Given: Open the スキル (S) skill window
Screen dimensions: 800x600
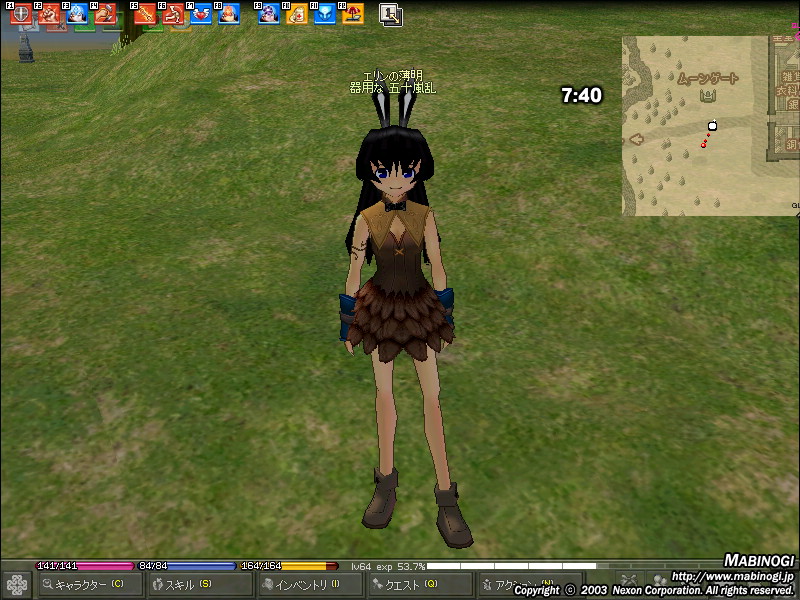Looking at the screenshot, I should 201,585.
